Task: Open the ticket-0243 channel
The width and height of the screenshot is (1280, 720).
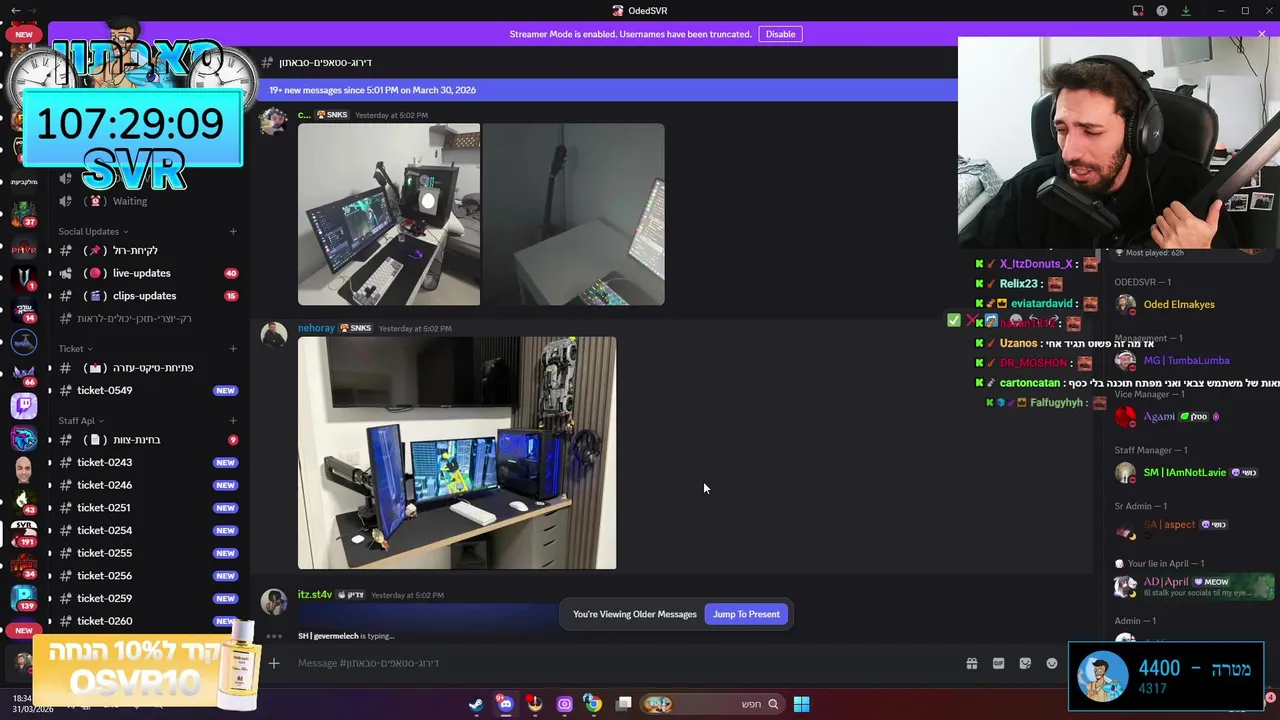Action: pos(147,463)
